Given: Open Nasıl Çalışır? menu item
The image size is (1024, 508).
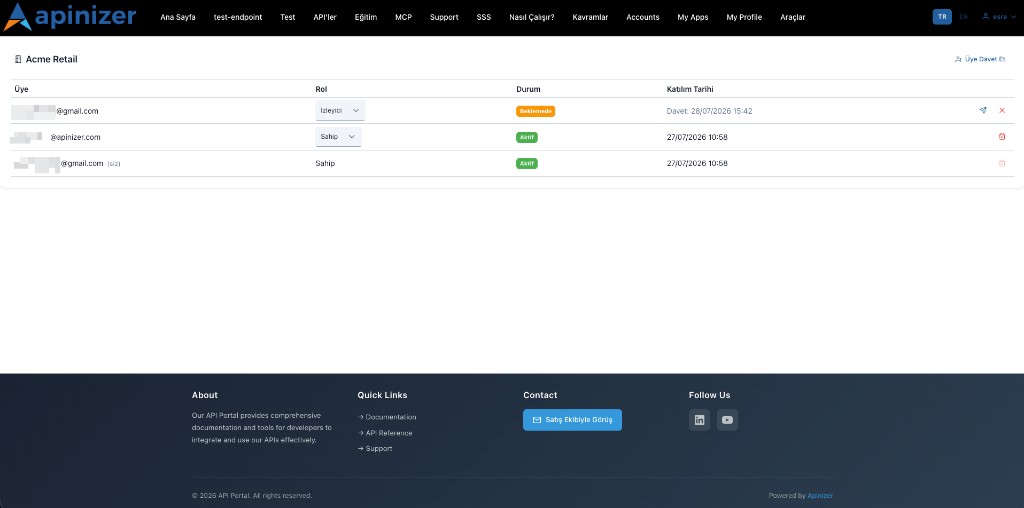Looking at the screenshot, I should 532,17.
